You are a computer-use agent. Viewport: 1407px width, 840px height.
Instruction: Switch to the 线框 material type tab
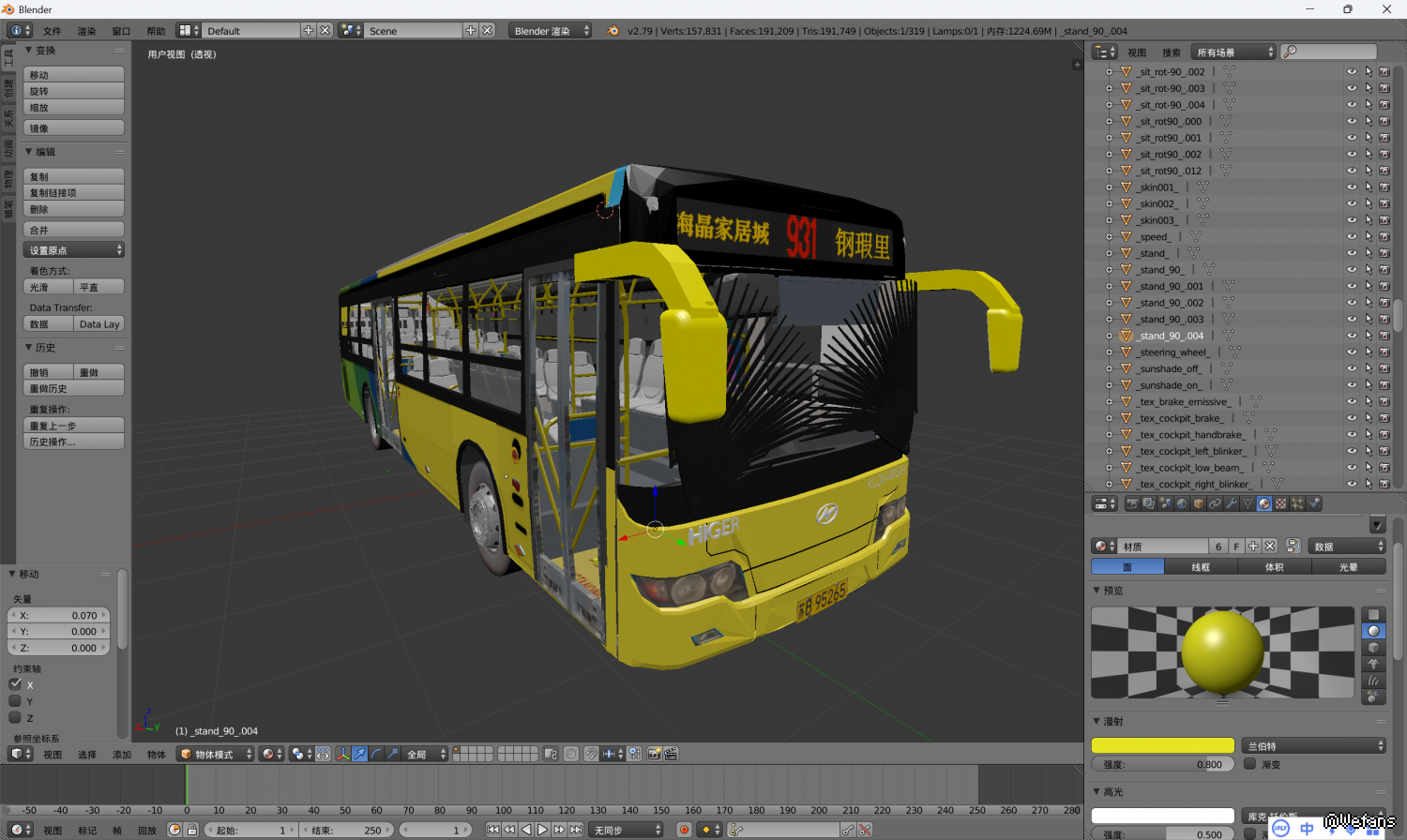[x=1201, y=566]
